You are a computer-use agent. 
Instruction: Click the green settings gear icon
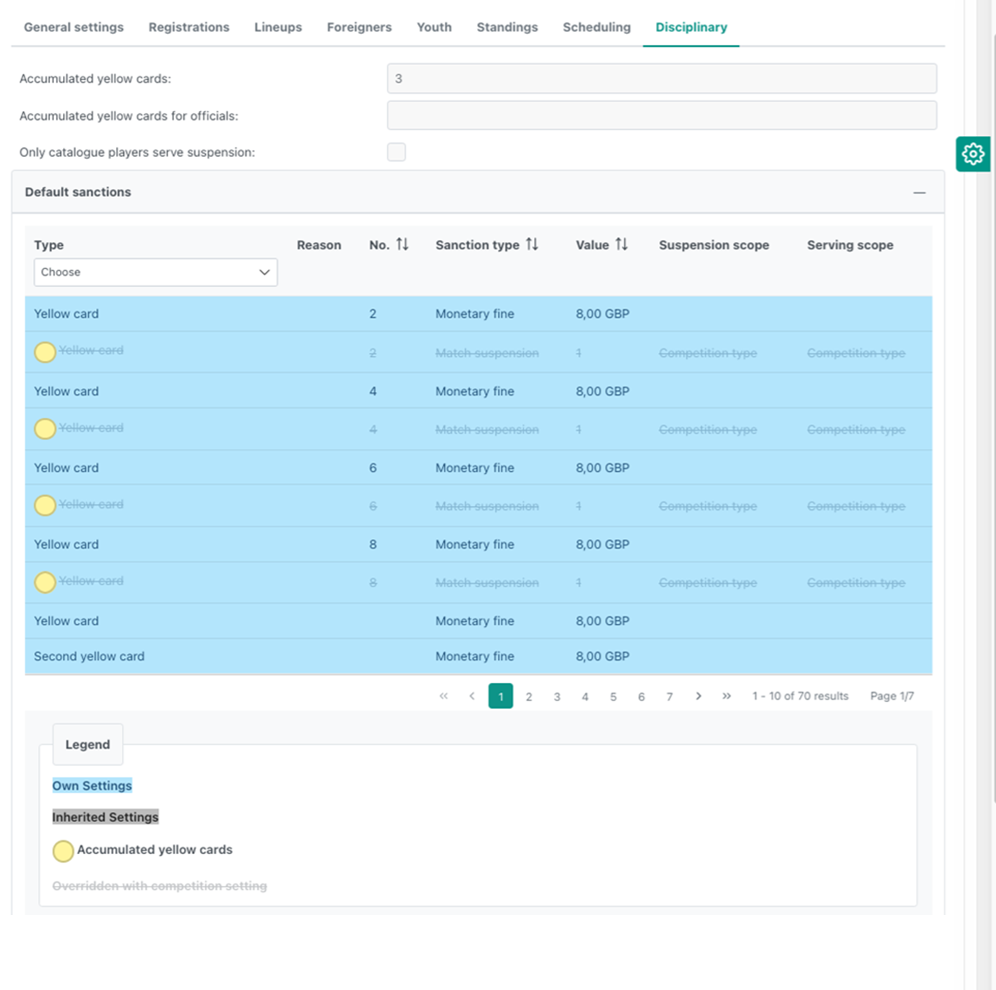click(972, 154)
